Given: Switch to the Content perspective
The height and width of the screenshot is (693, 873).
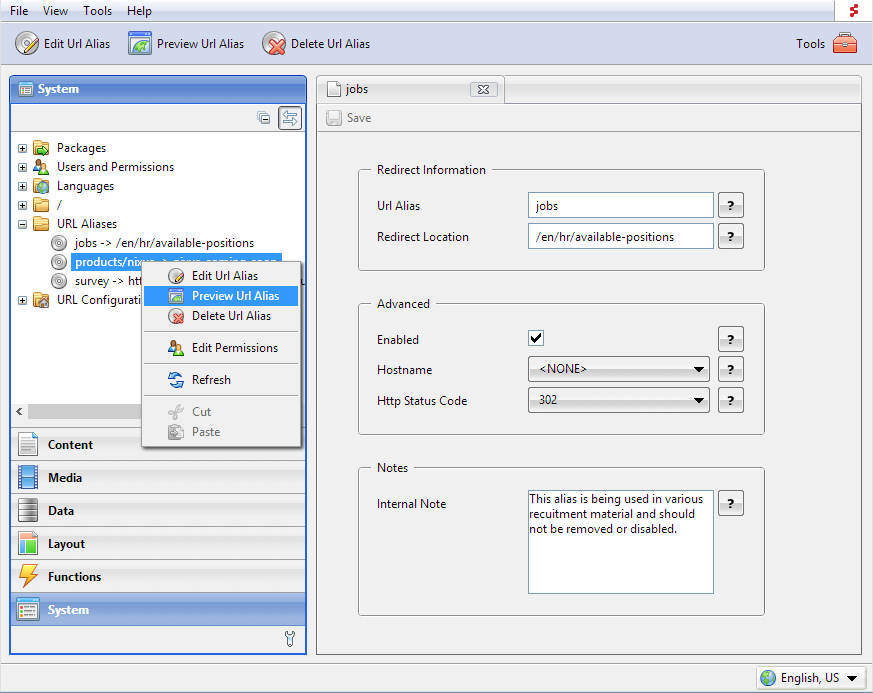Looking at the screenshot, I should point(70,445).
